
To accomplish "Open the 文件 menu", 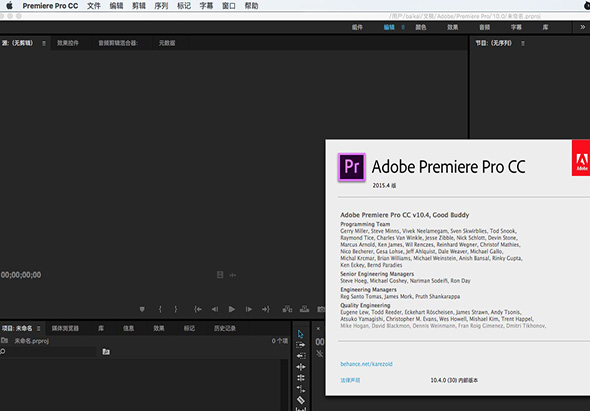I will point(94,6).
